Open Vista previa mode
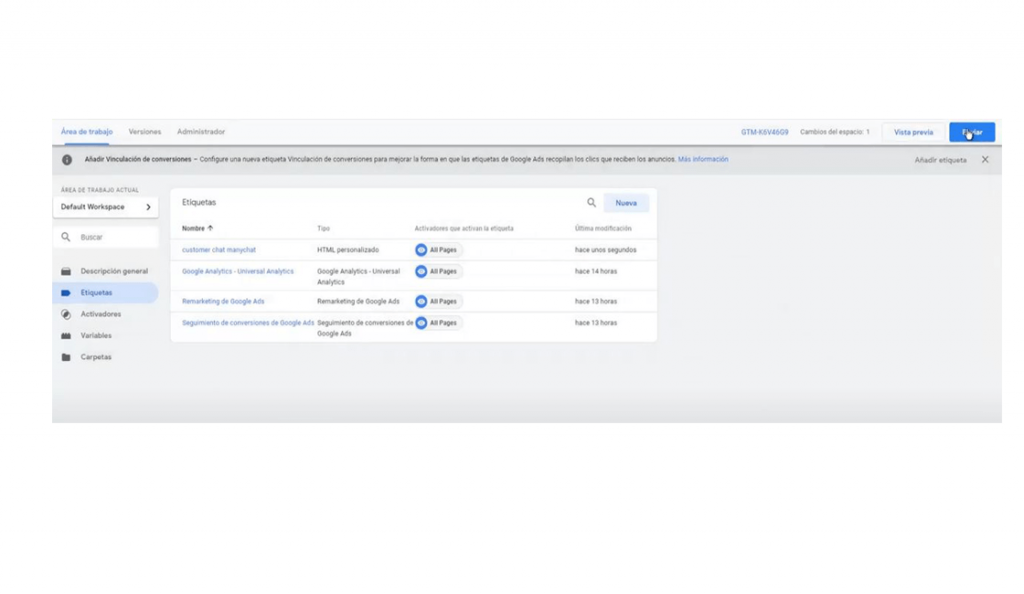This screenshot has width=1024, height=594. point(913,131)
